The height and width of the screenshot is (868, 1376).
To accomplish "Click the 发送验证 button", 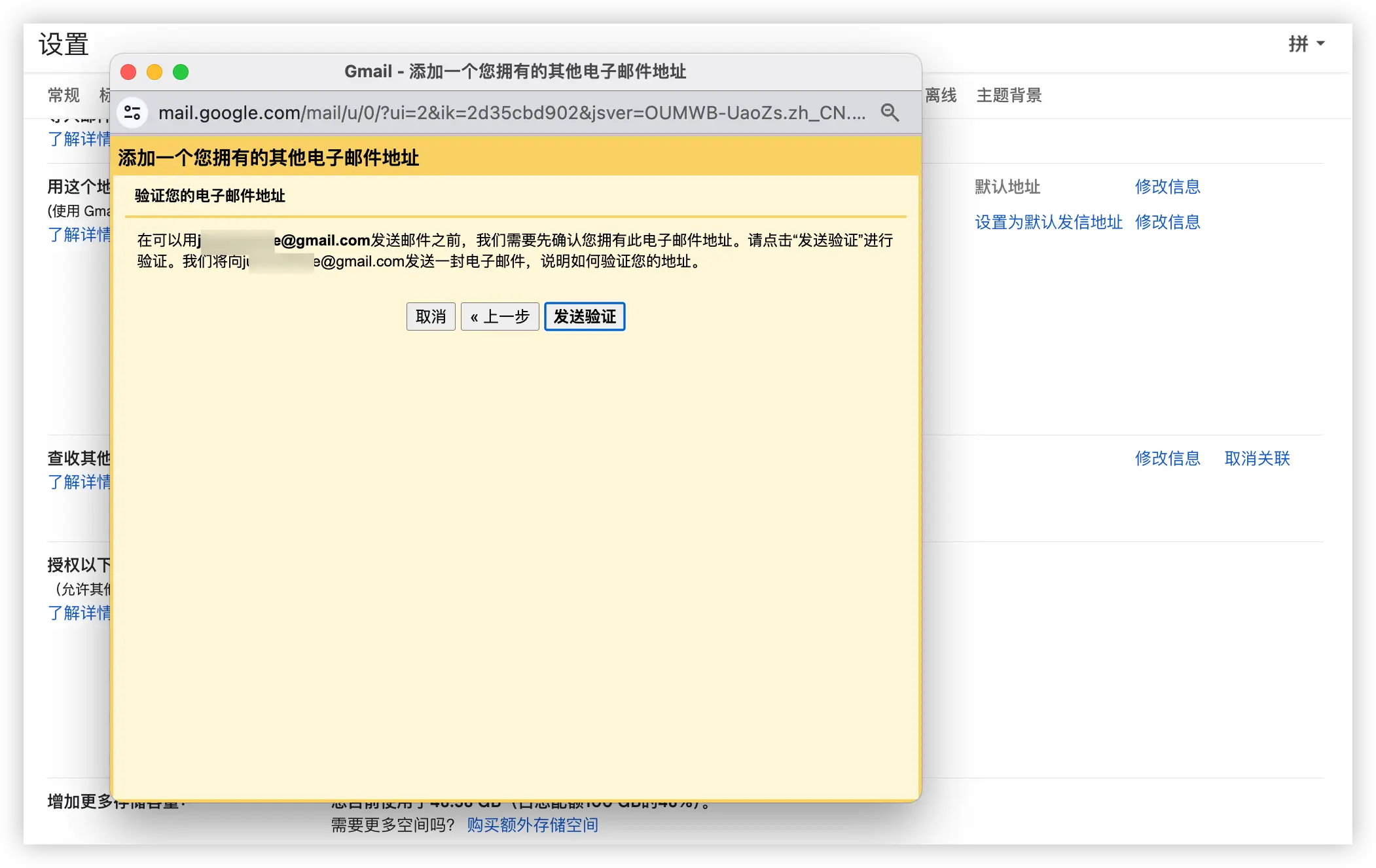I will click(585, 317).
